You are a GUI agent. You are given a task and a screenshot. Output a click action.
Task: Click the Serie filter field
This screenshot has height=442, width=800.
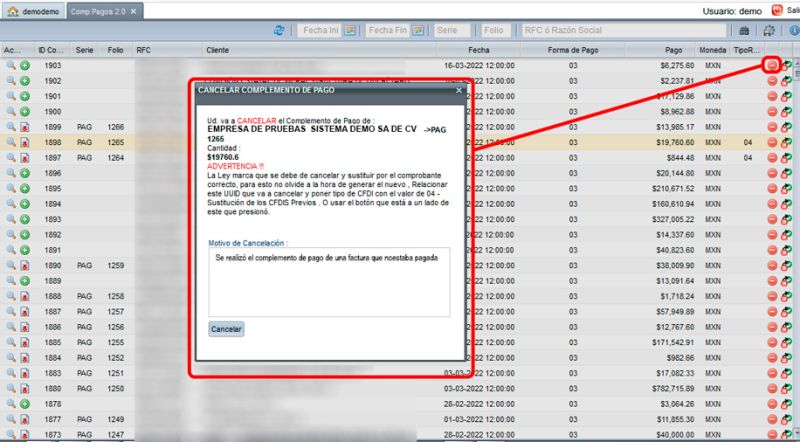(456, 31)
